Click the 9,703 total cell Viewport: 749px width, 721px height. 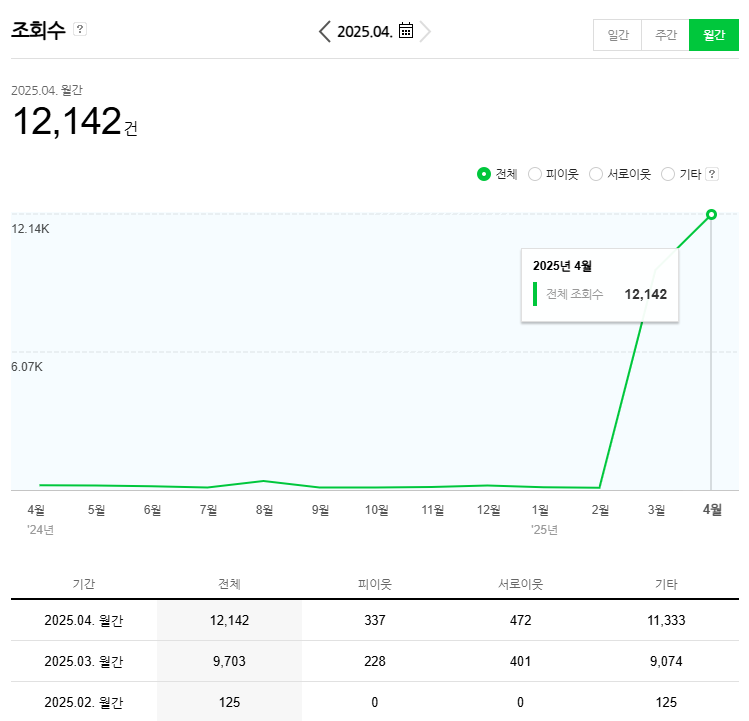(x=229, y=661)
